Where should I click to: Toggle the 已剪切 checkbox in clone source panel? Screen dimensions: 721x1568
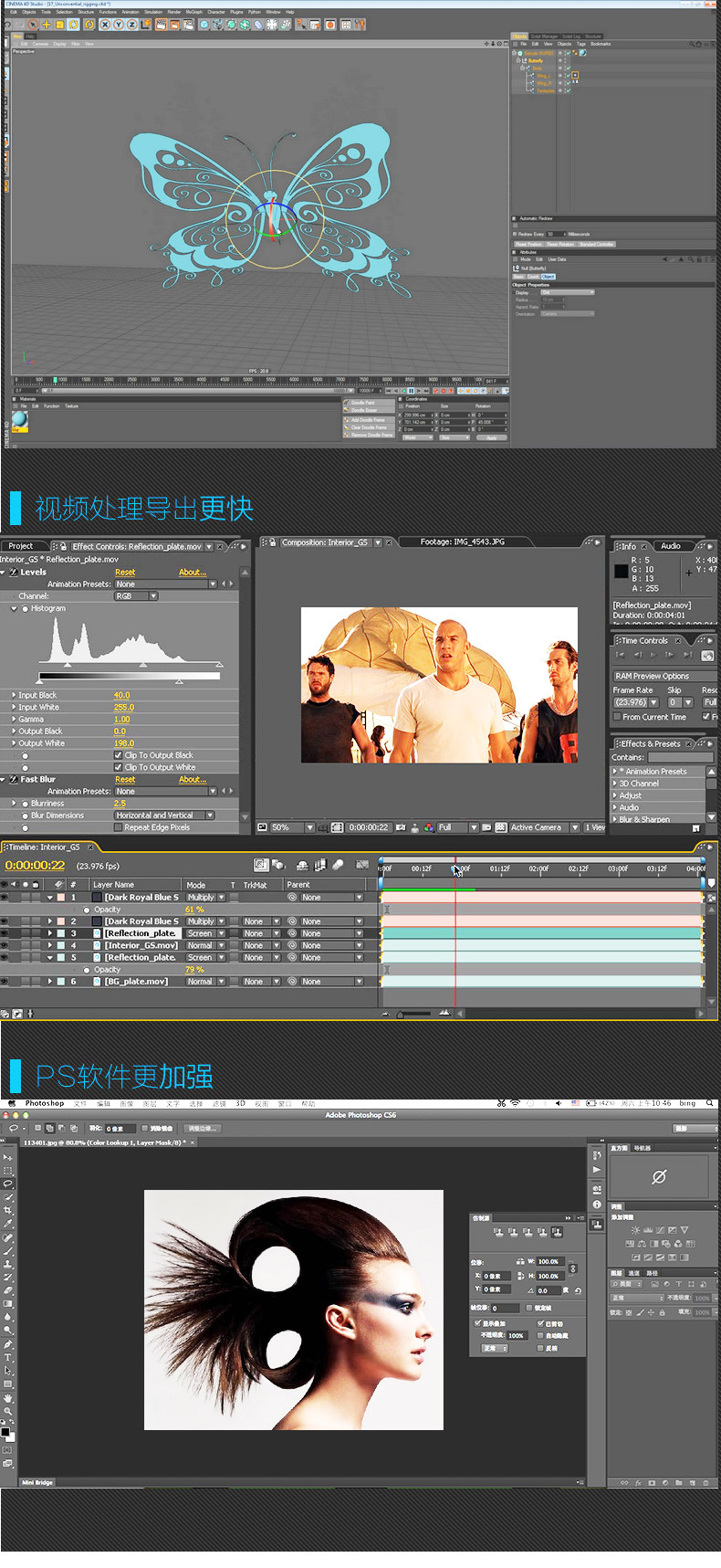pos(539,1323)
